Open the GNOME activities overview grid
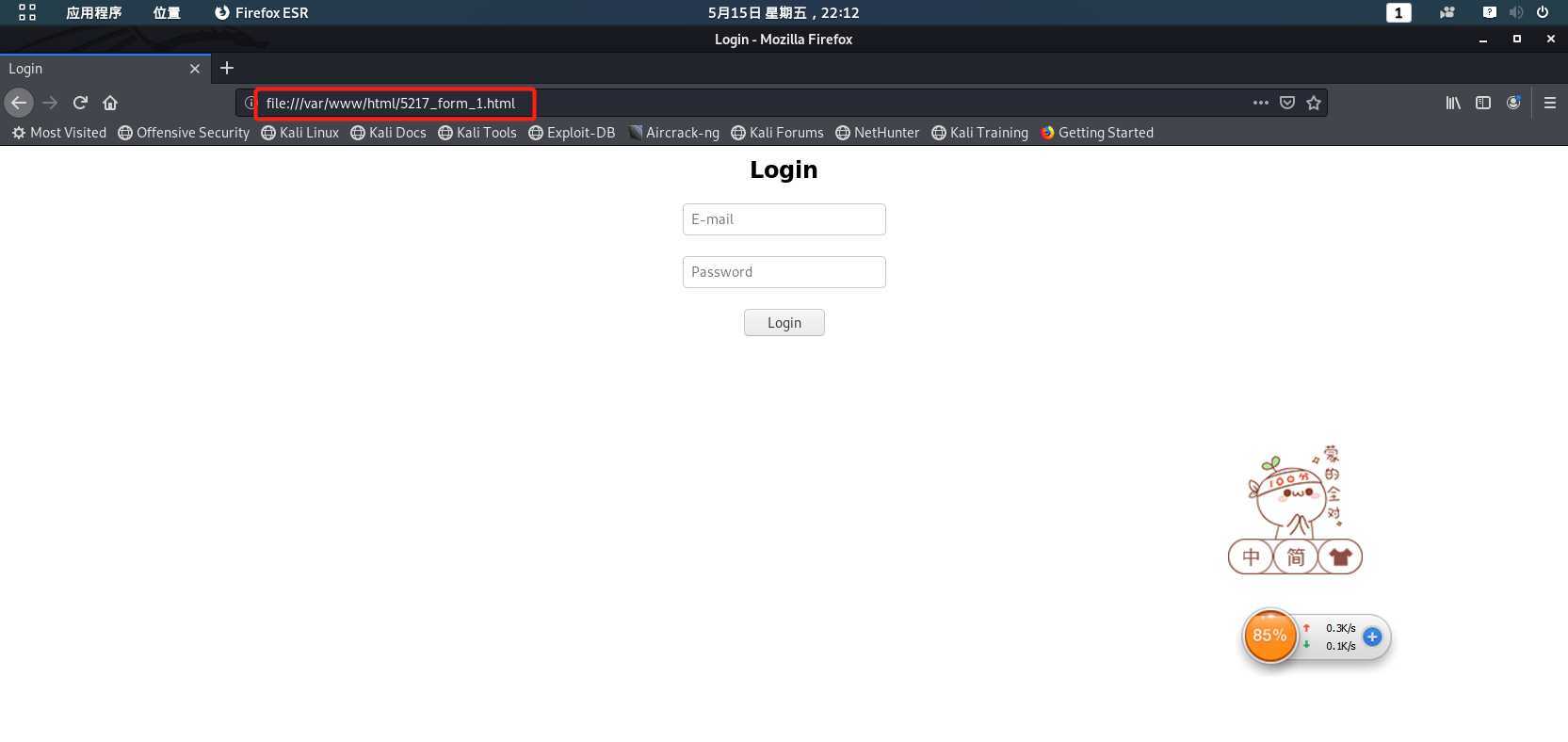This screenshot has width=1568, height=742. tap(27, 12)
